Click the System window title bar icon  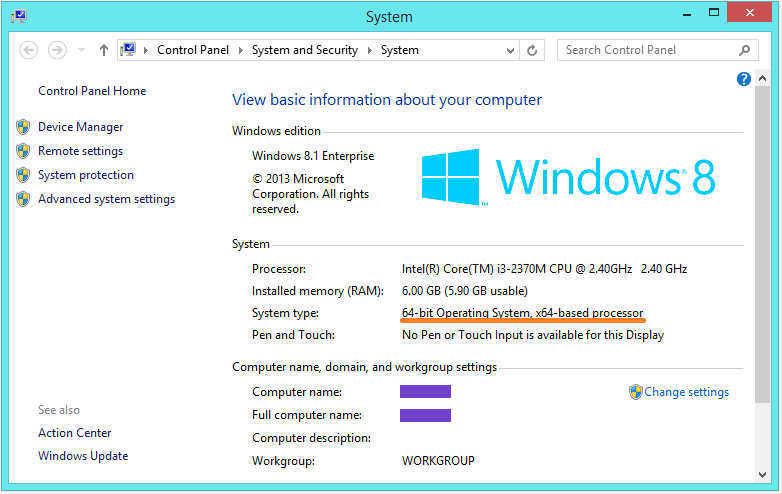[19, 16]
